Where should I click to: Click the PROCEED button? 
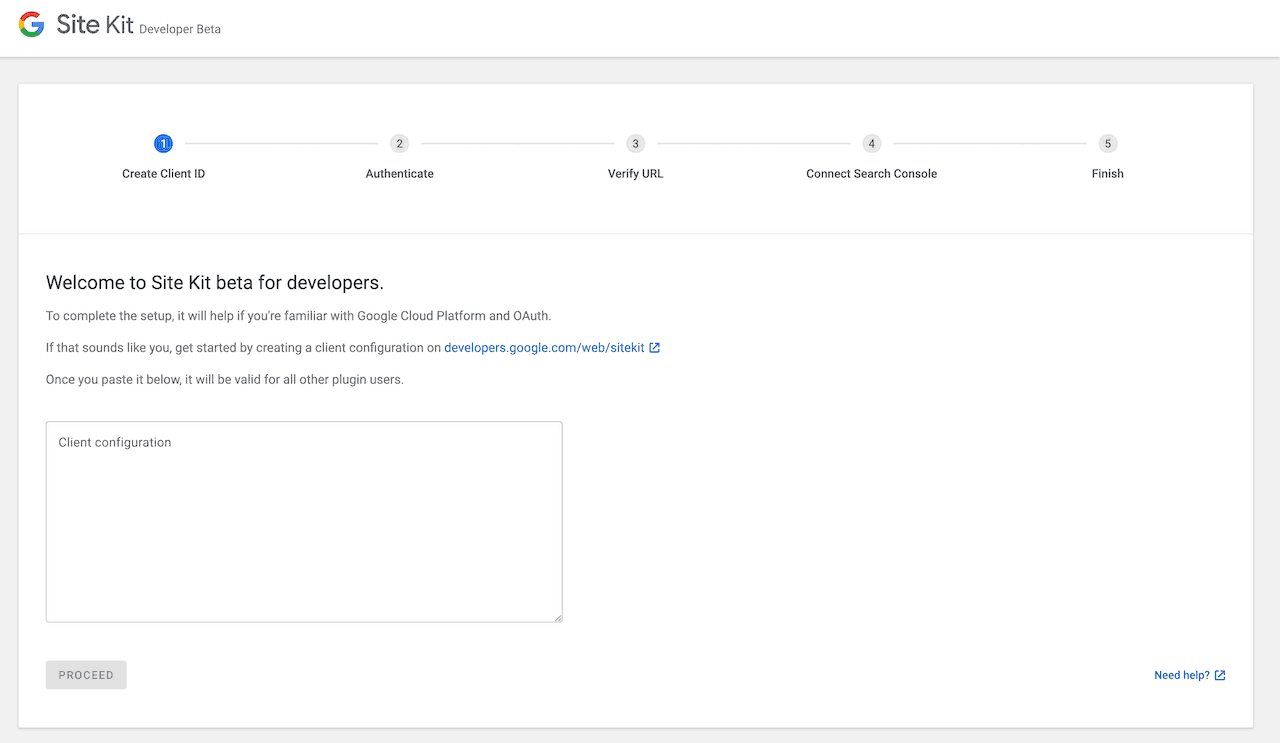[x=86, y=675]
